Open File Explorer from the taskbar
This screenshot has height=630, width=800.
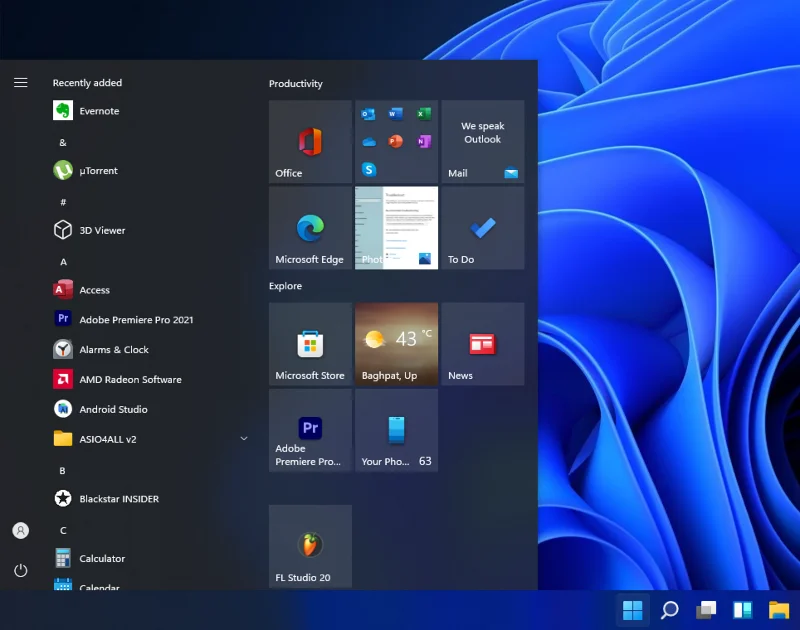[778, 610]
